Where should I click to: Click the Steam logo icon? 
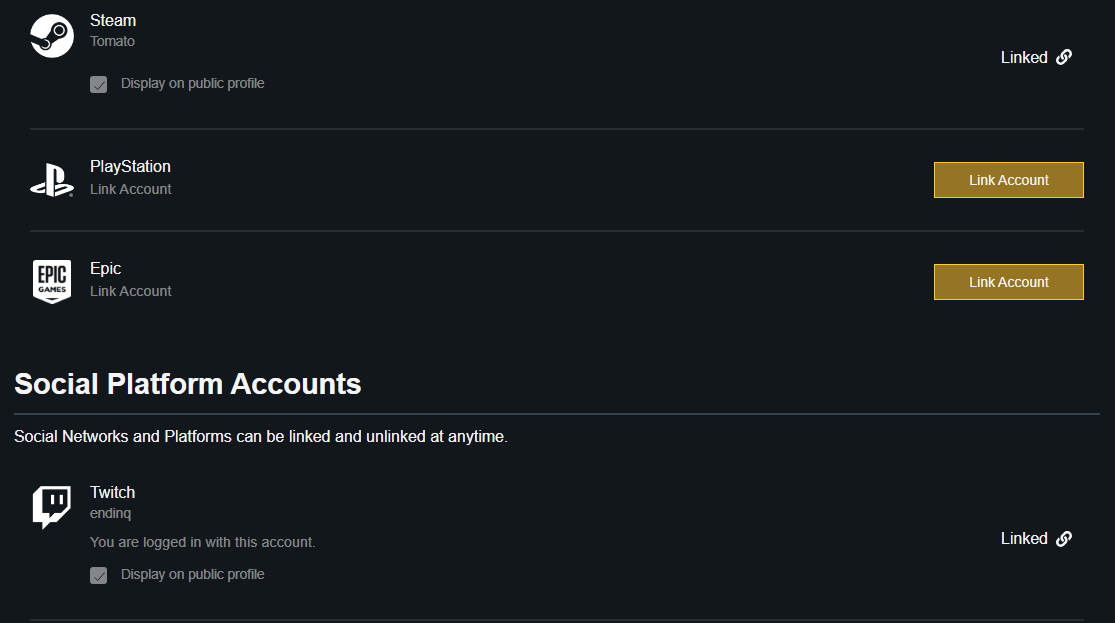[52, 36]
